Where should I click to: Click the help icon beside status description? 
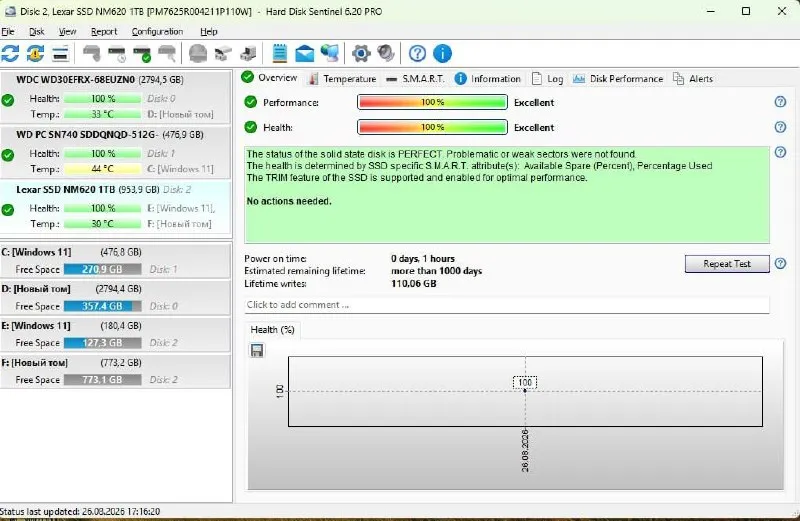(780, 152)
